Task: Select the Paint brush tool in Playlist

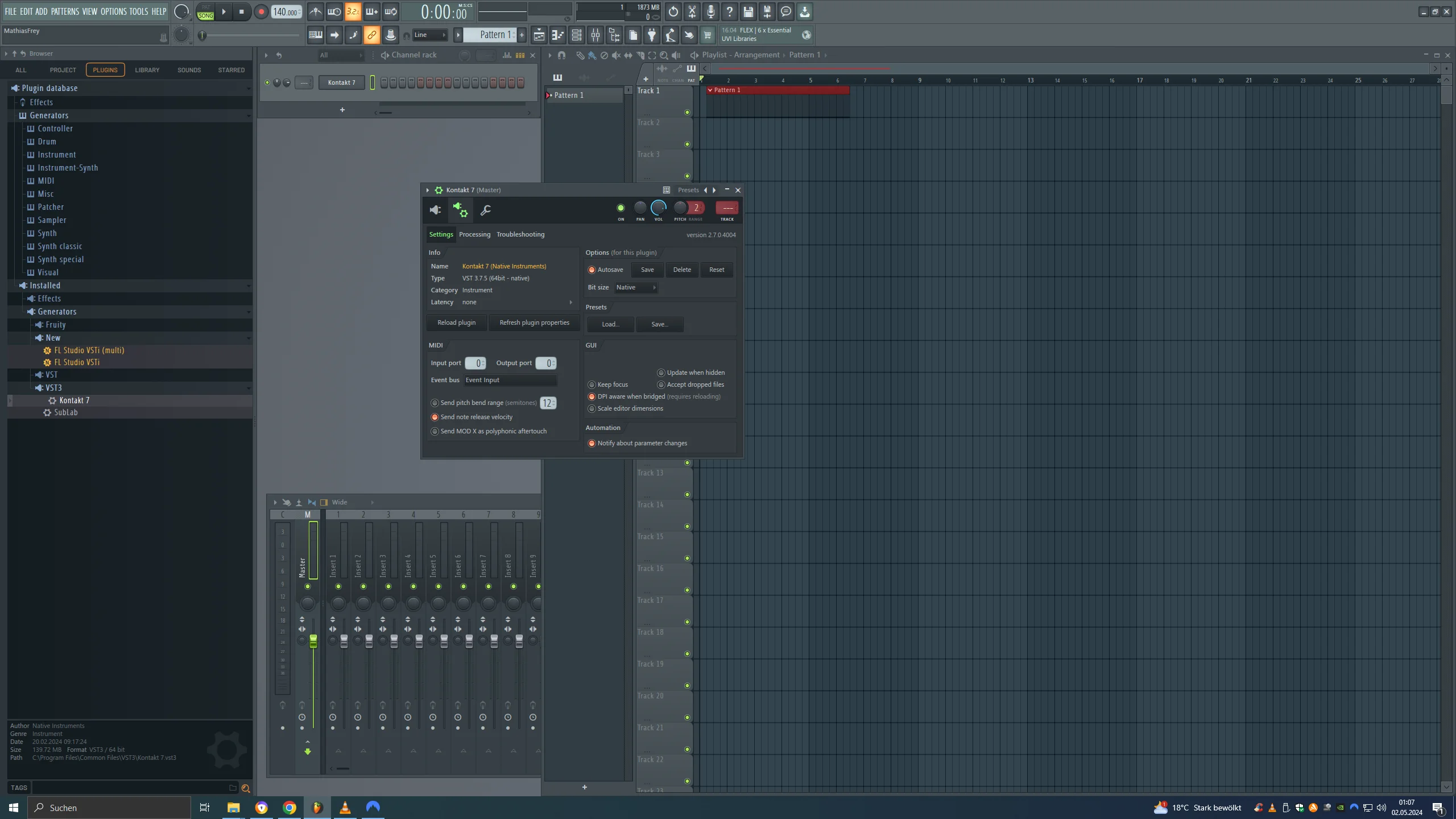Action: point(592,55)
